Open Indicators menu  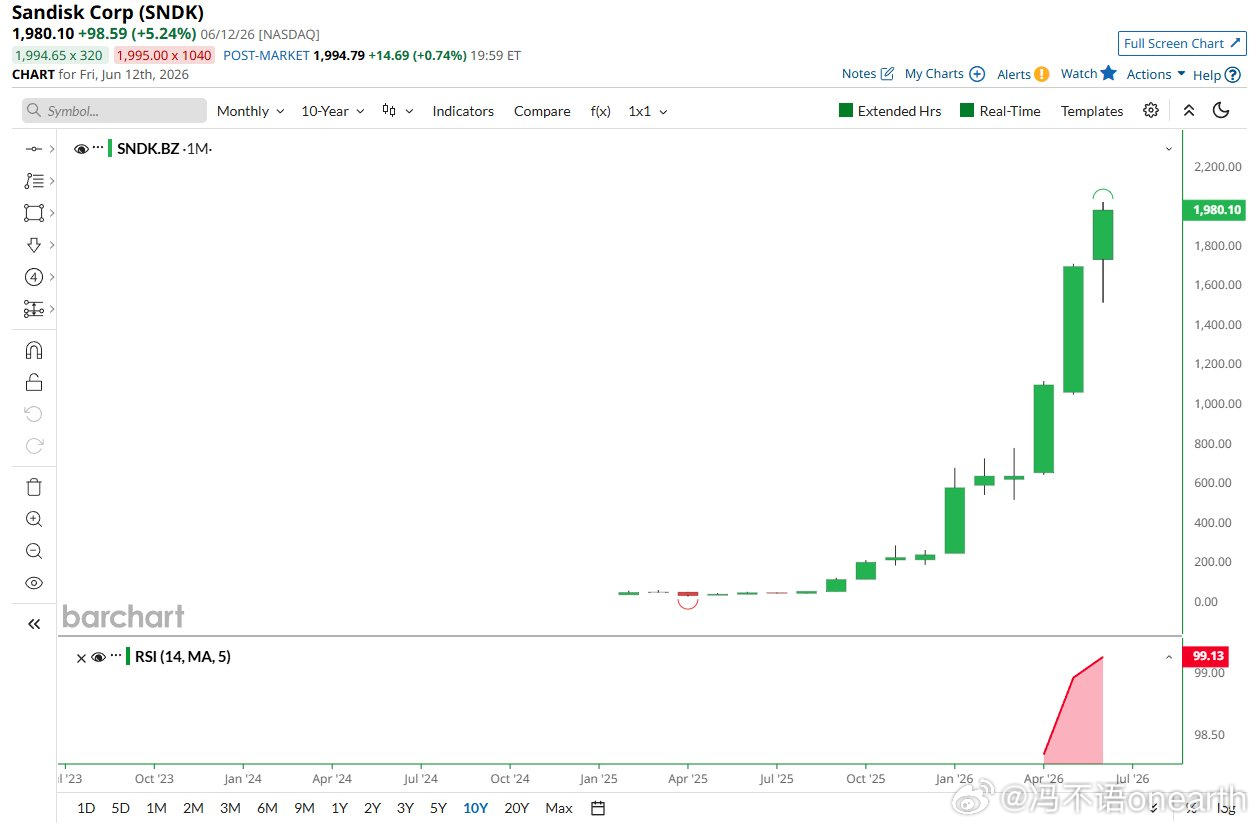tap(463, 111)
